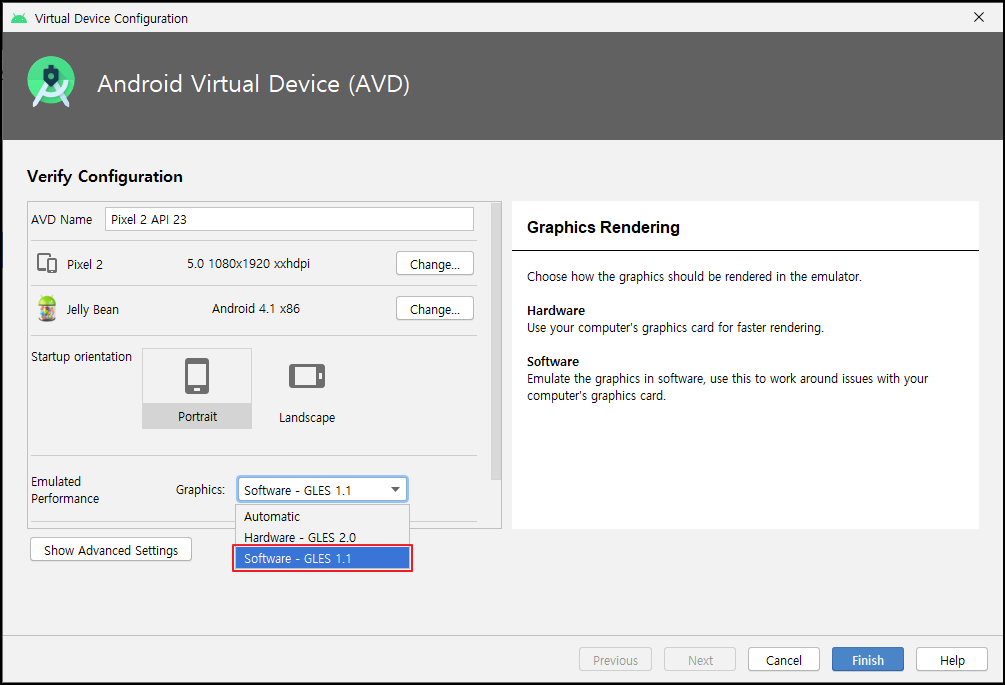Screen dimensions: 1005x685
Task: Click the Pixel 2 device icon
Action: coord(47,263)
